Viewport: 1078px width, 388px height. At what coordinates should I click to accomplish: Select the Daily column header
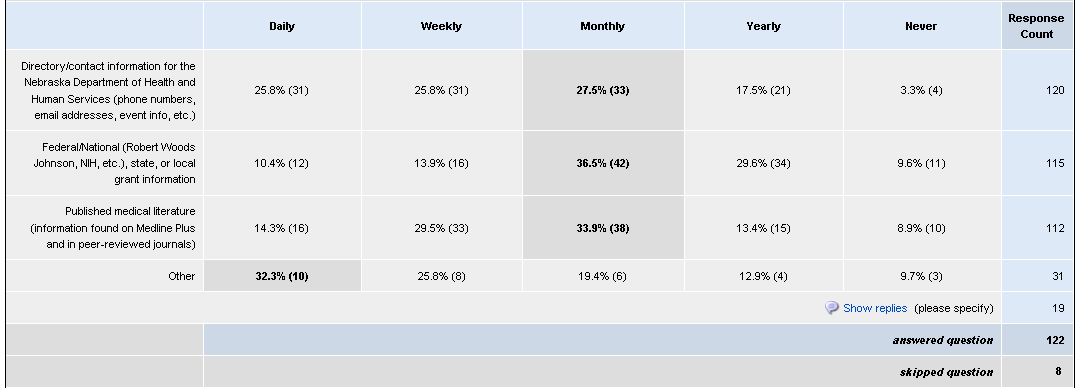pos(282,26)
